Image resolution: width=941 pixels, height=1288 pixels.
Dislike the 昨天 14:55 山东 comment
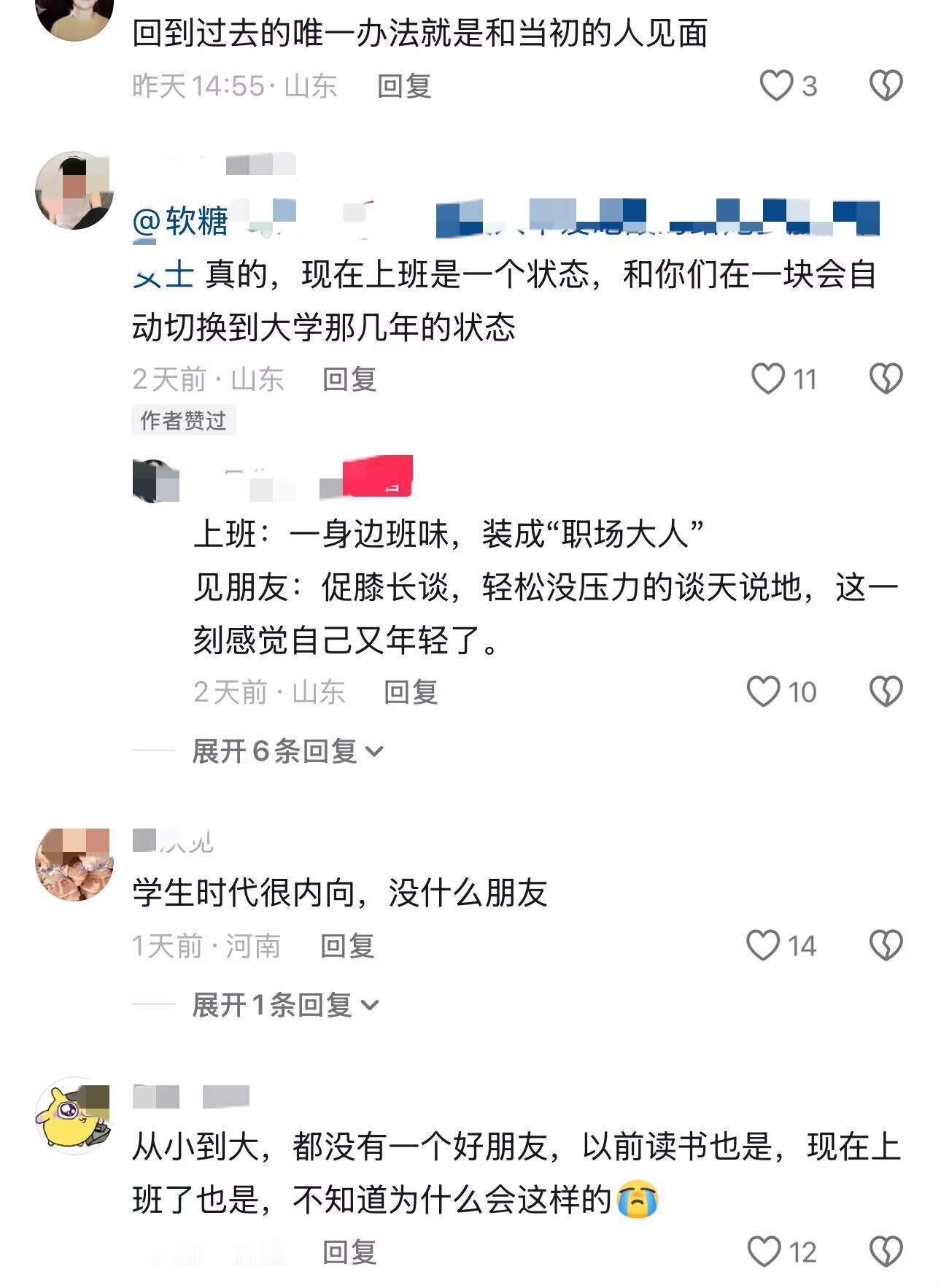tap(886, 85)
